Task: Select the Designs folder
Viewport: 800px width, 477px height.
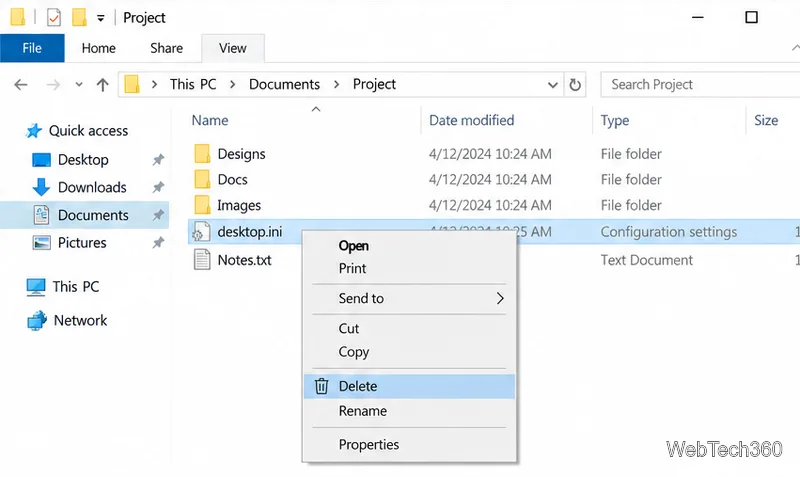Action: 241,154
